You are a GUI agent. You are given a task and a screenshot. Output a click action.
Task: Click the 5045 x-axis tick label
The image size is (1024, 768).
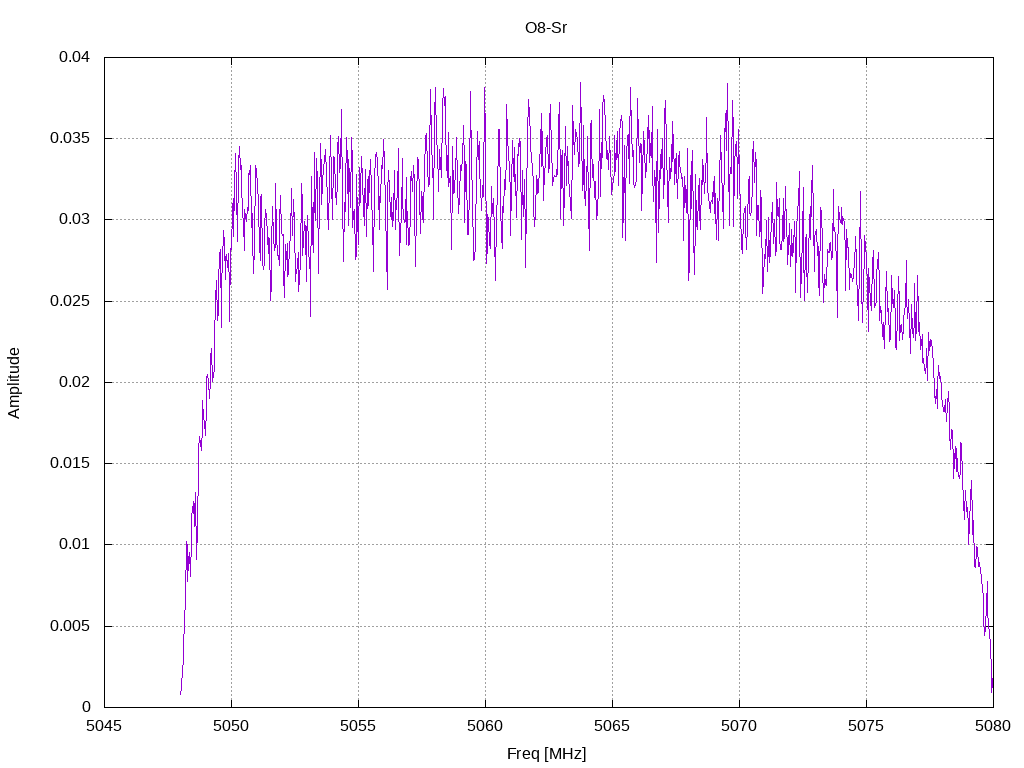click(104, 726)
